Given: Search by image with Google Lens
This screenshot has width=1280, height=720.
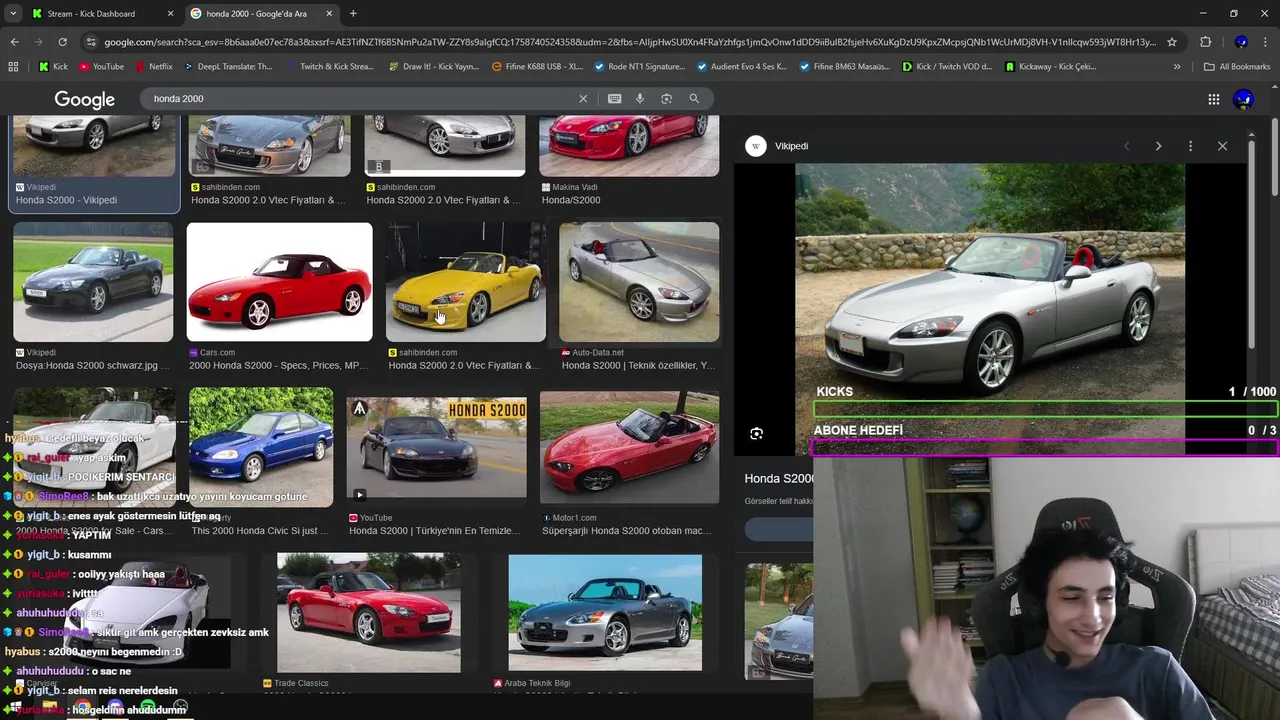Looking at the screenshot, I should click(666, 99).
